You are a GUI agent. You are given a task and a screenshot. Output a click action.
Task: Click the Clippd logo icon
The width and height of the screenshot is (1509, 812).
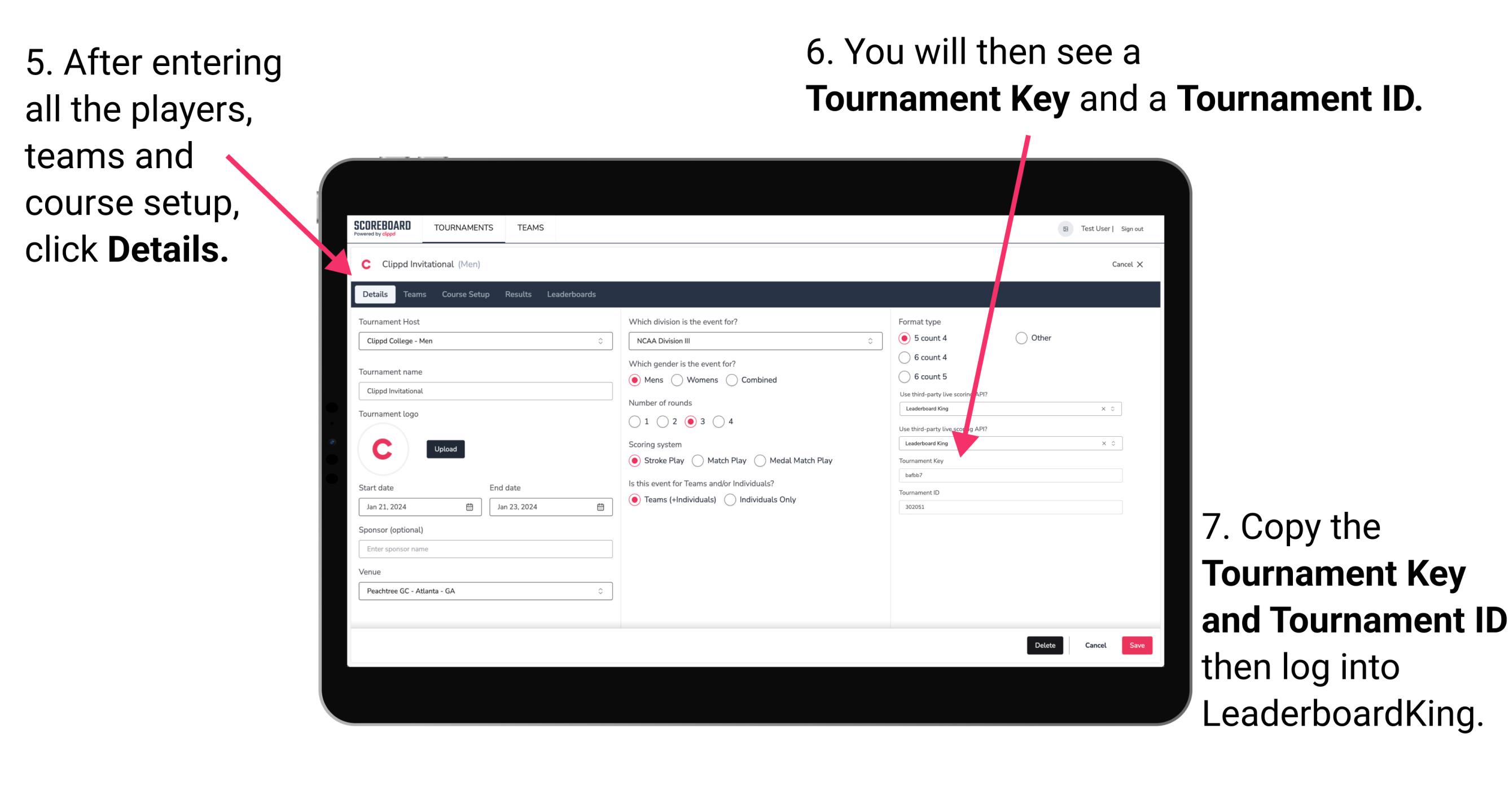(x=364, y=264)
